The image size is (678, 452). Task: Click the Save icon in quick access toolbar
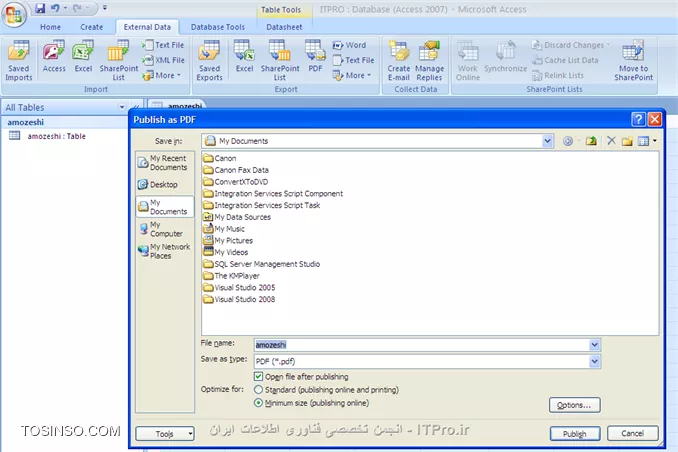(x=40, y=8)
